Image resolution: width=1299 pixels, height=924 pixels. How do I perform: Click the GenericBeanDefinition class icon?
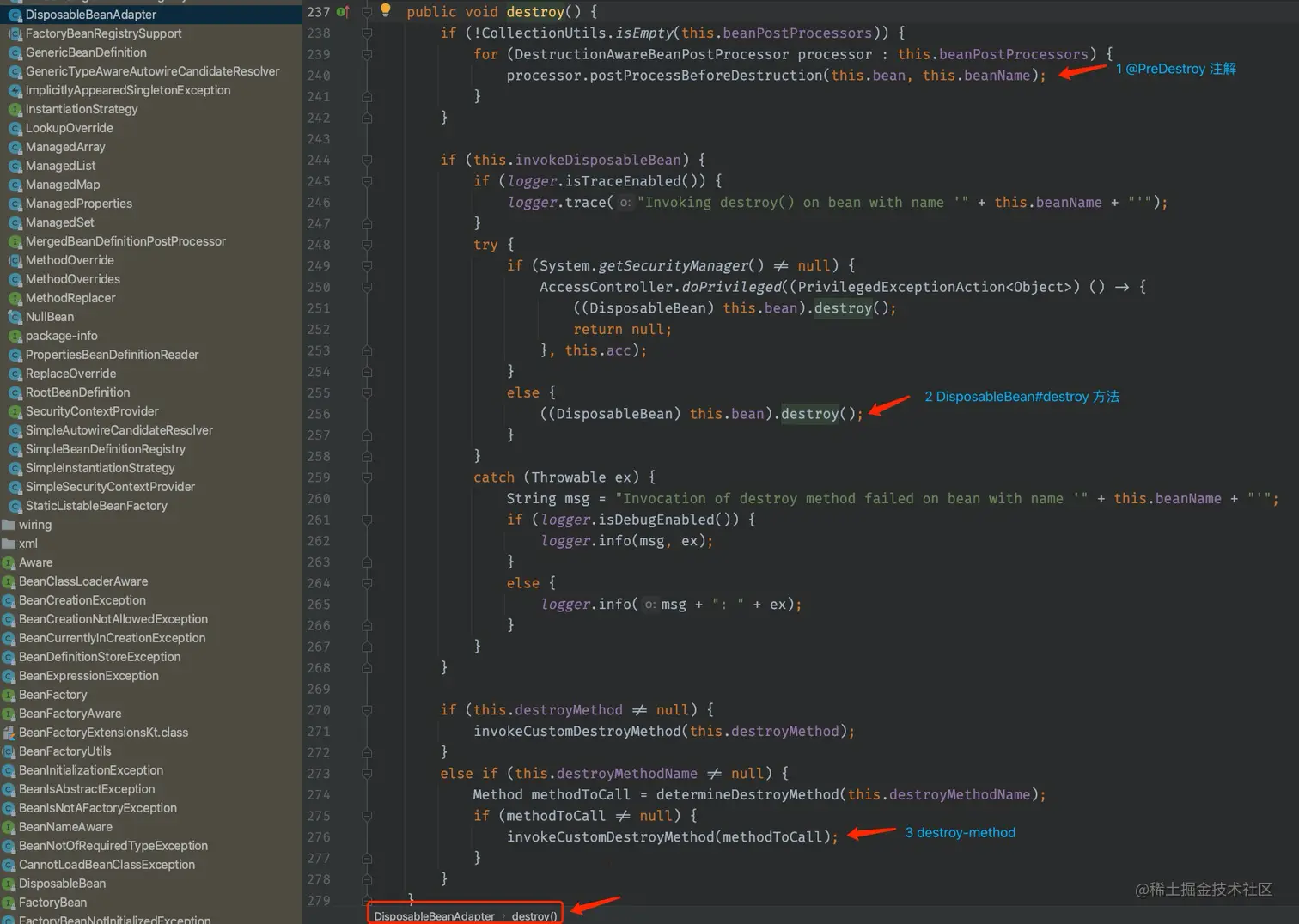(15, 52)
